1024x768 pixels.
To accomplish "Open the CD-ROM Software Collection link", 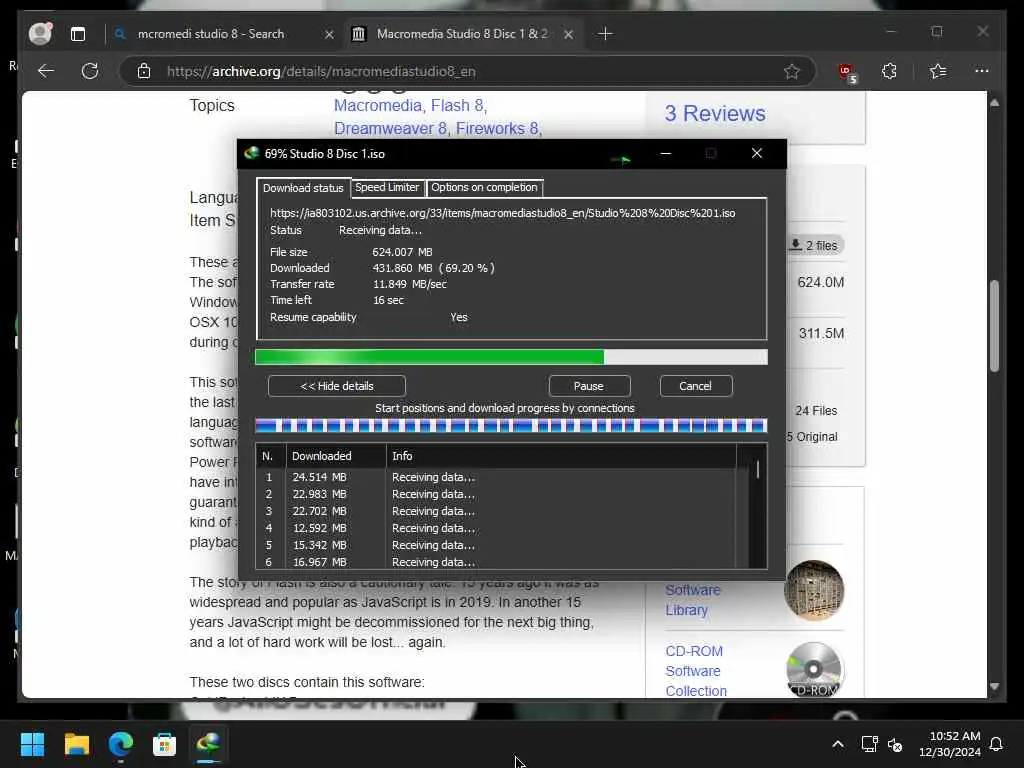I will [696, 671].
